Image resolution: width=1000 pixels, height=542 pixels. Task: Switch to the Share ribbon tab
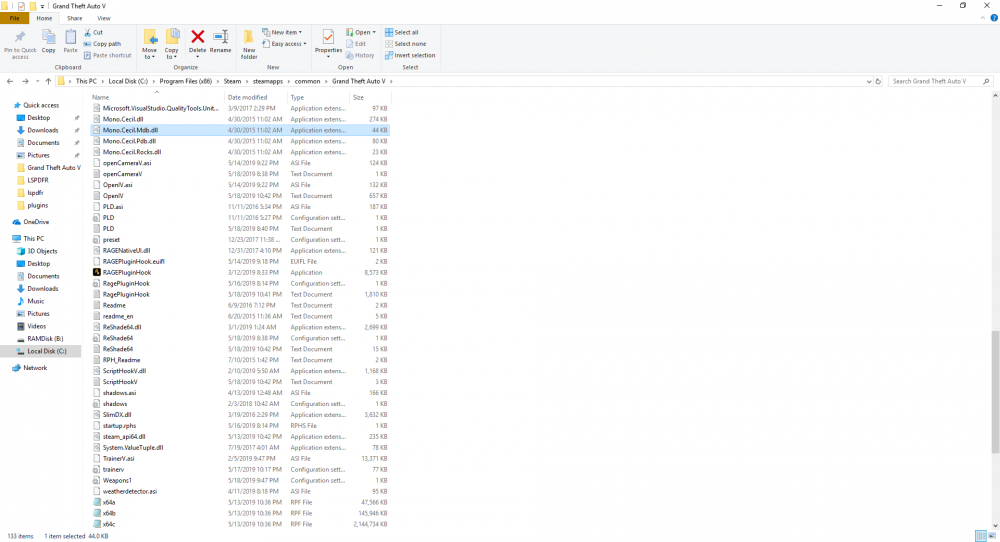[75, 18]
